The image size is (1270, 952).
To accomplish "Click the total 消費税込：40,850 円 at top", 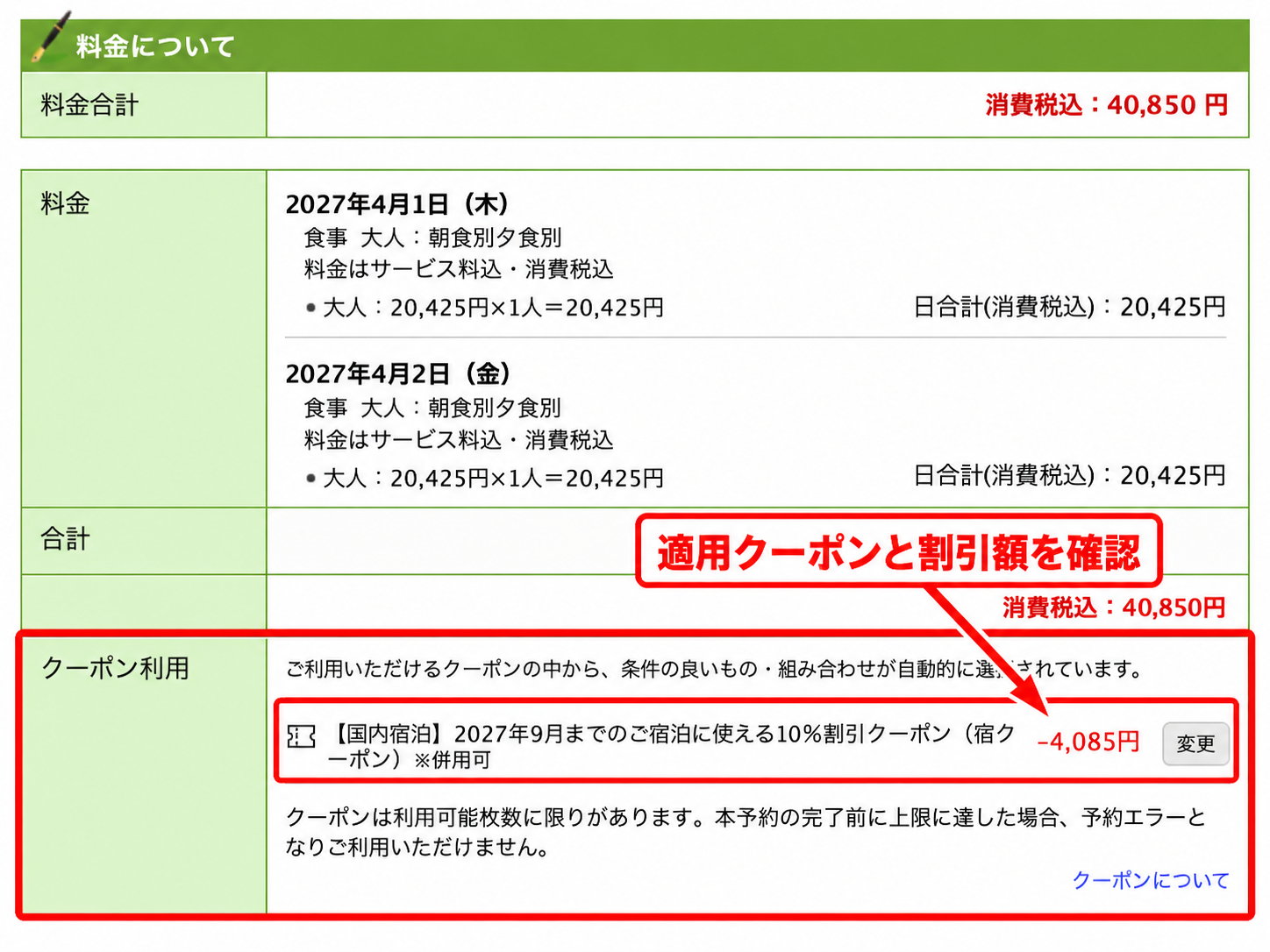I will pyautogui.click(x=1106, y=105).
